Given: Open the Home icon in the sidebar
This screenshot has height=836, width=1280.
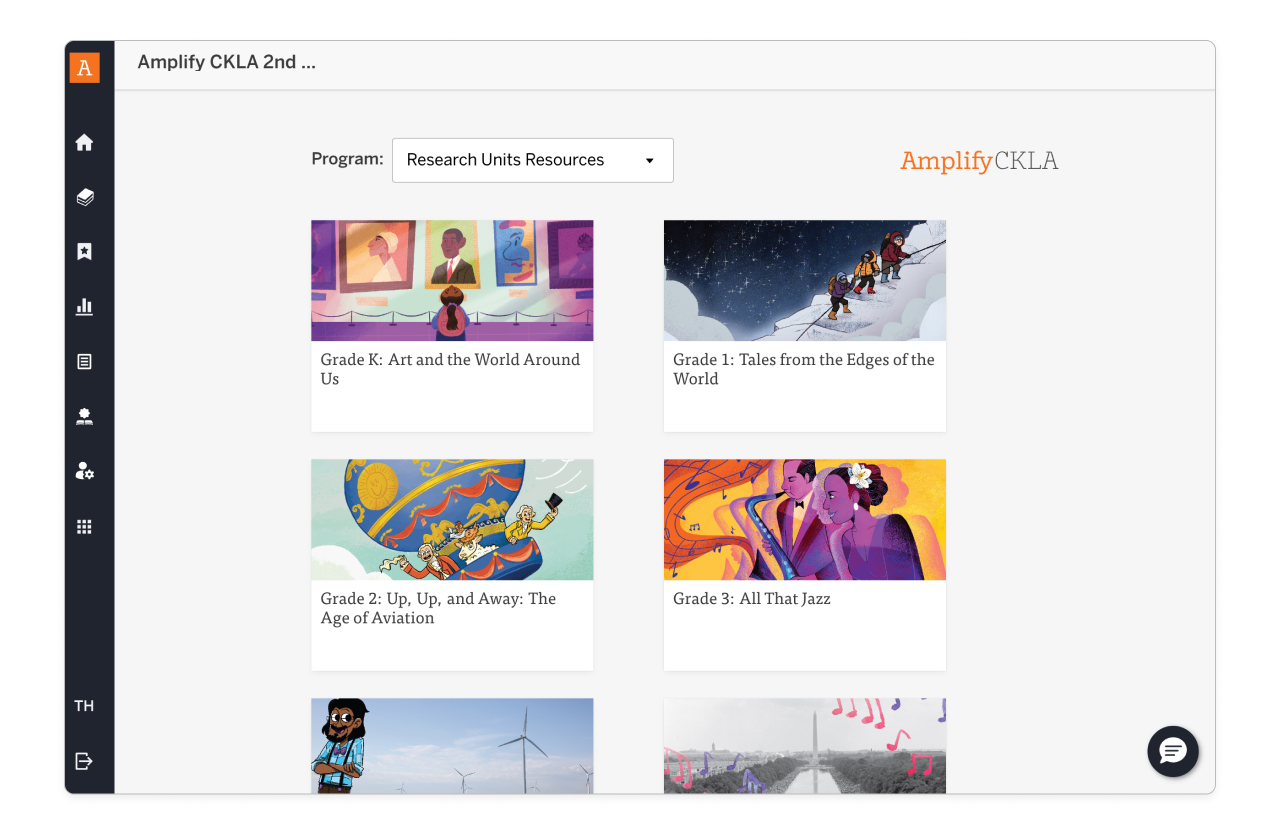Looking at the screenshot, I should (85, 142).
